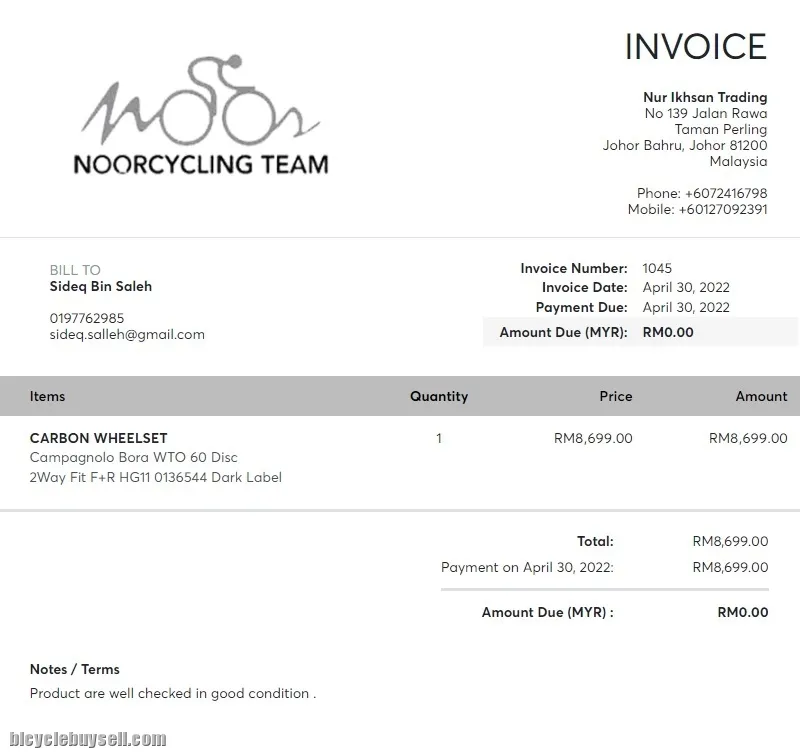Click the bicyclebuysell.com watermark
The height and width of the screenshot is (754, 800).
tap(84, 740)
